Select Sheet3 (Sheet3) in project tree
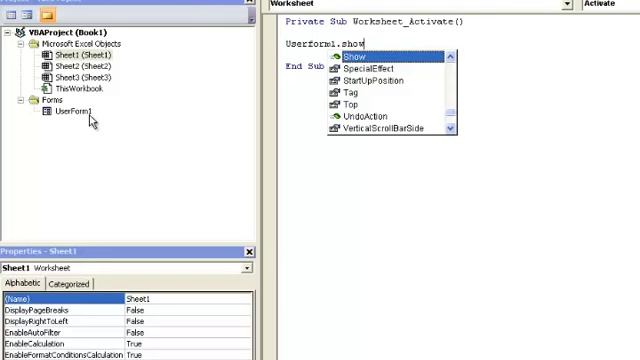Viewport: 640px width, 360px height. point(83,78)
